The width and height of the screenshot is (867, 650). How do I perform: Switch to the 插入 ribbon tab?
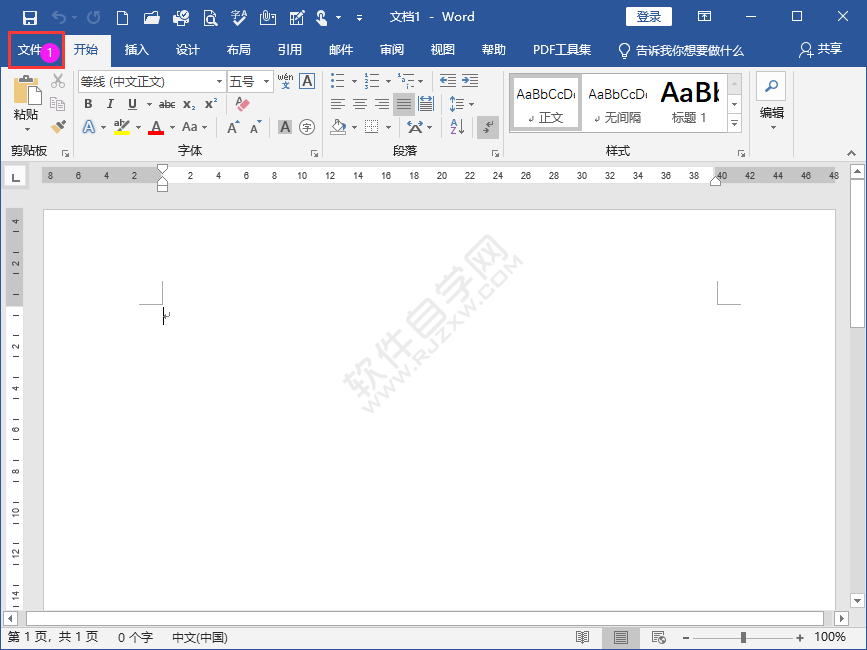pos(135,49)
